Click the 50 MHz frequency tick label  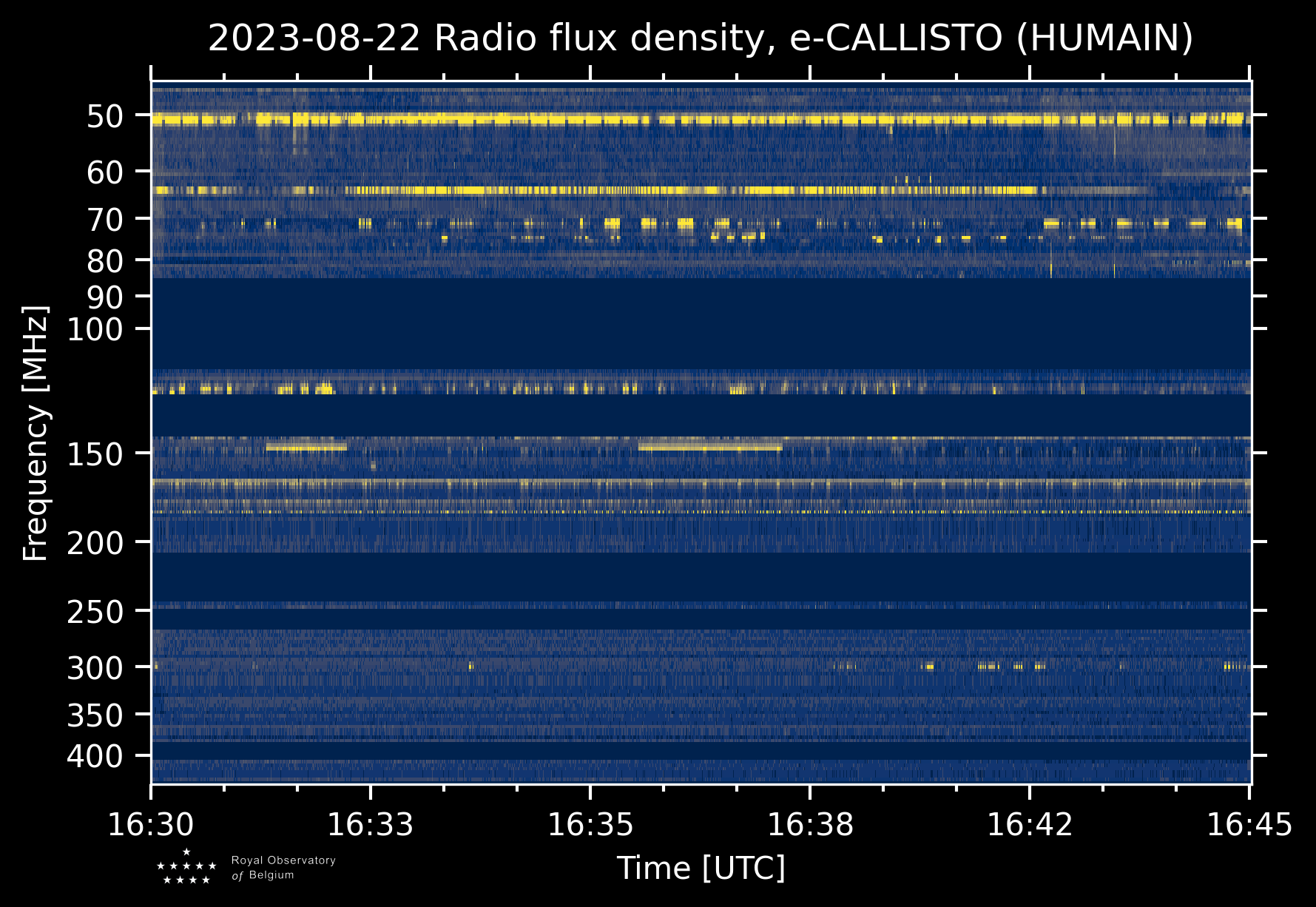[x=104, y=116]
